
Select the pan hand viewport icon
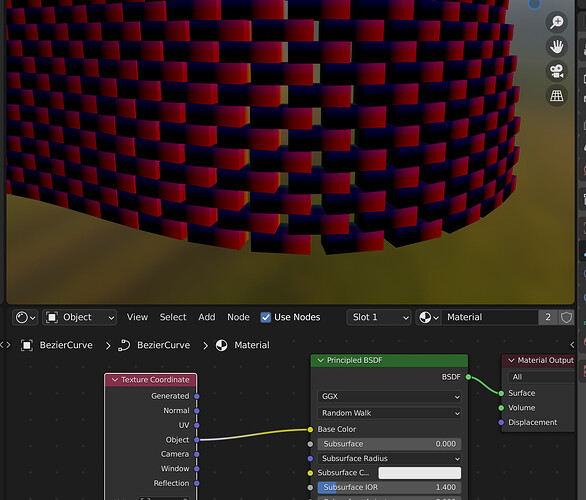556,47
